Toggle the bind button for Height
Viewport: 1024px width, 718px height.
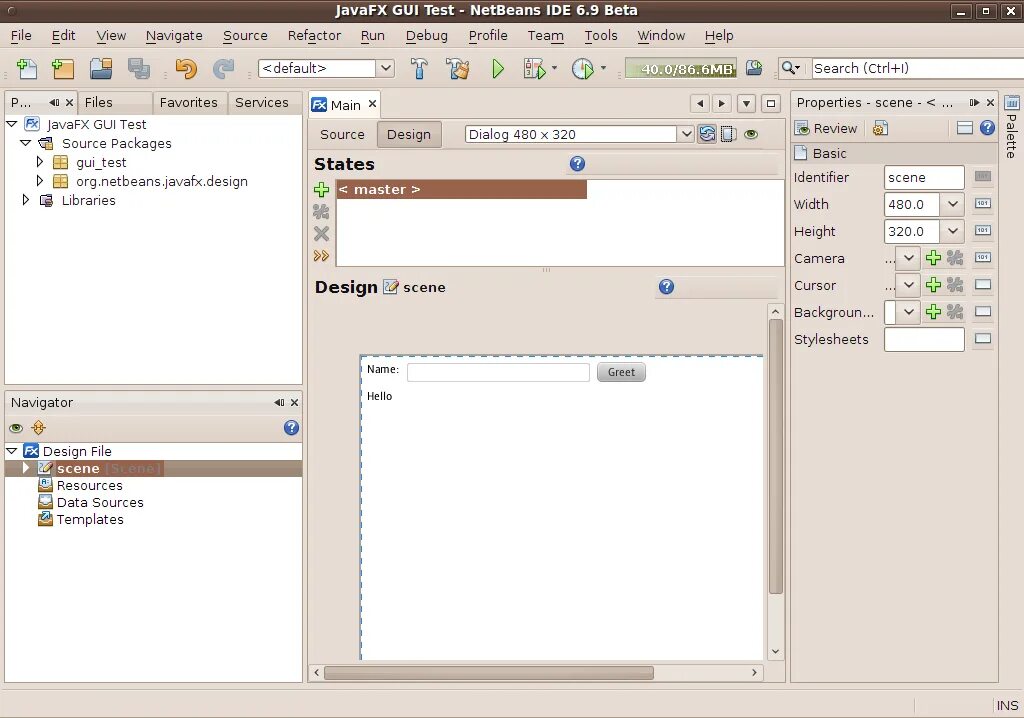click(x=983, y=231)
